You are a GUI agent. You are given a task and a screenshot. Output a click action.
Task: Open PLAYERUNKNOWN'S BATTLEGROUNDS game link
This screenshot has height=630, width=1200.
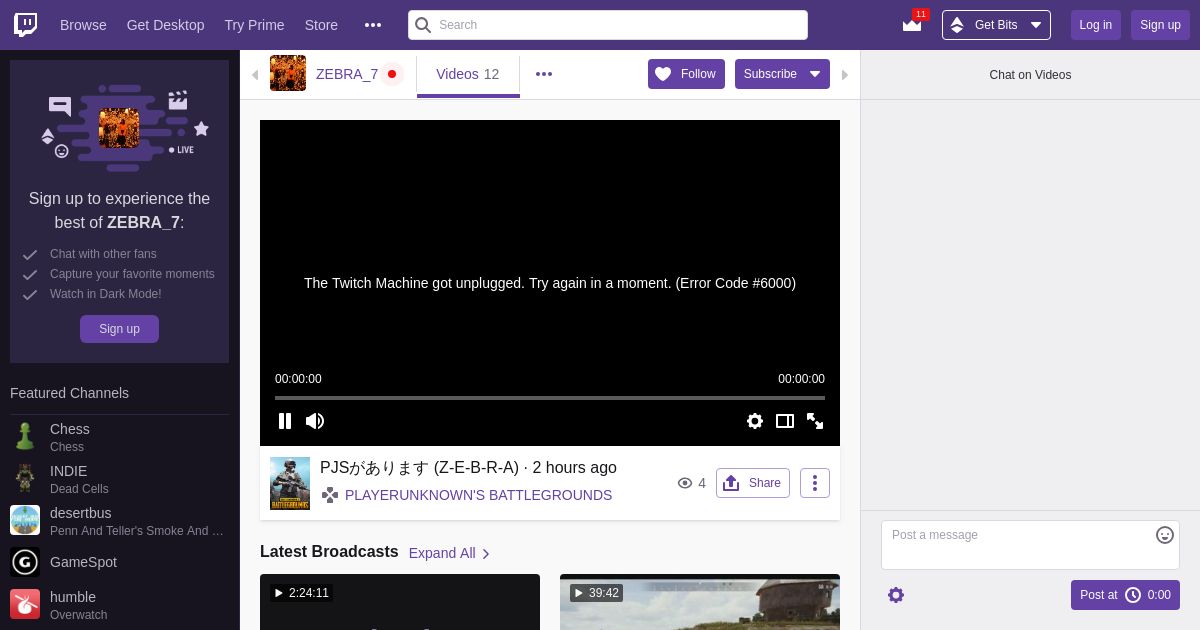(478, 495)
